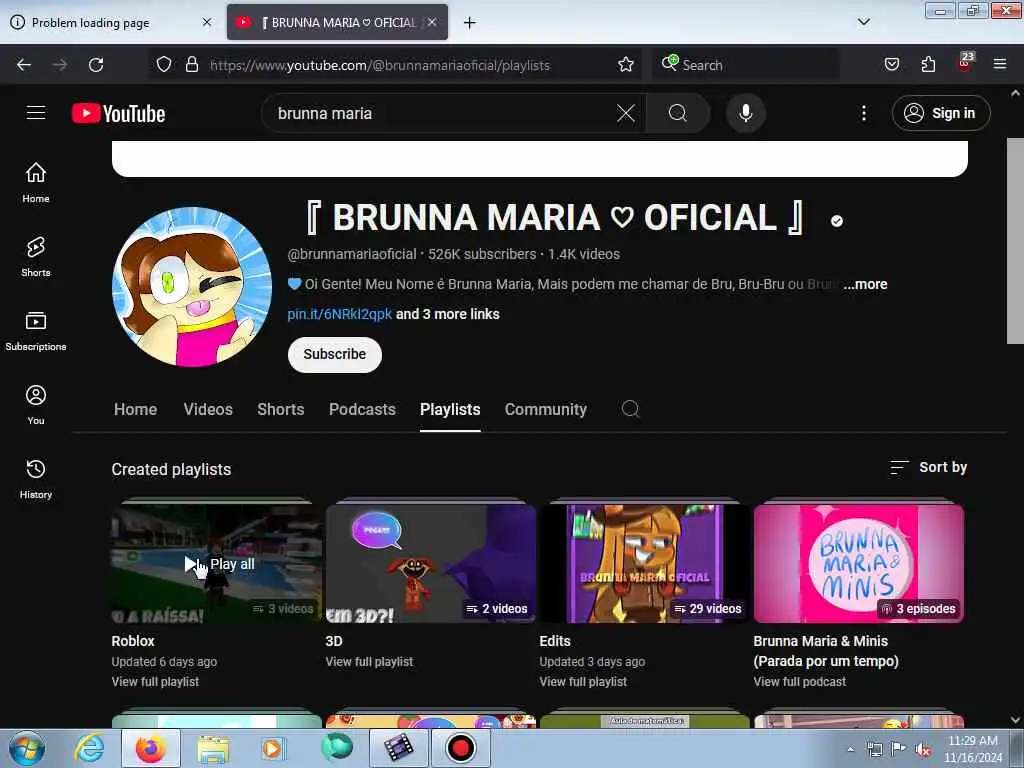Image resolution: width=1024 pixels, height=768 pixels.
Task: Go back with browser back arrow
Action: pyautogui.click(x=24, y=65)
